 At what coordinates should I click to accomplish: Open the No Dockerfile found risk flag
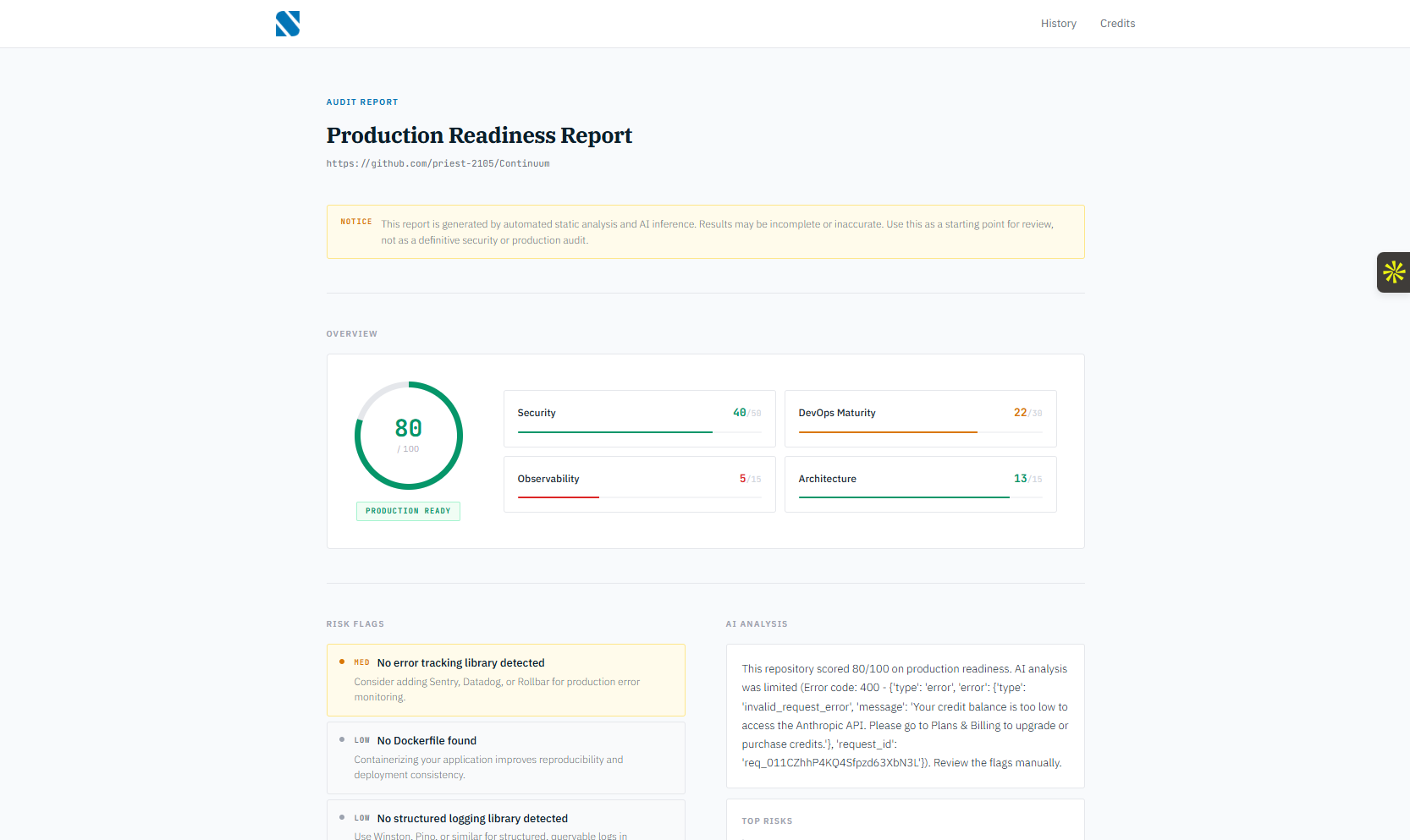[x=505, y=757]
